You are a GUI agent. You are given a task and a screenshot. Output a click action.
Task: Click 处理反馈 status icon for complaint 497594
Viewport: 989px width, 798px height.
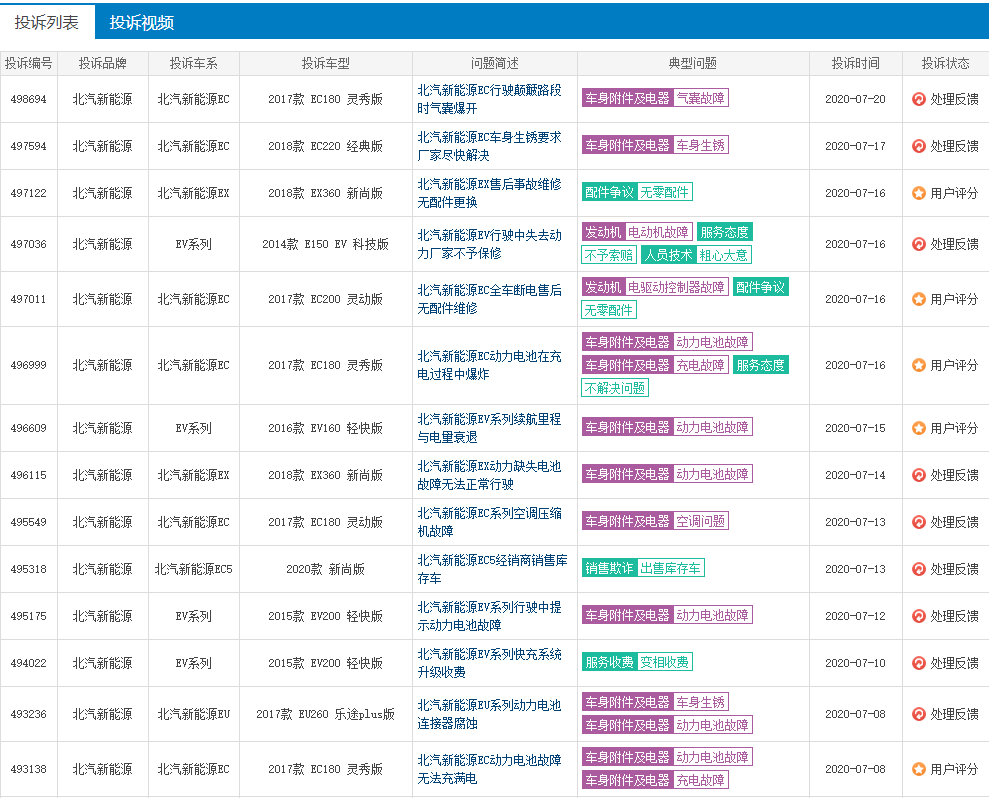(918, 146)
